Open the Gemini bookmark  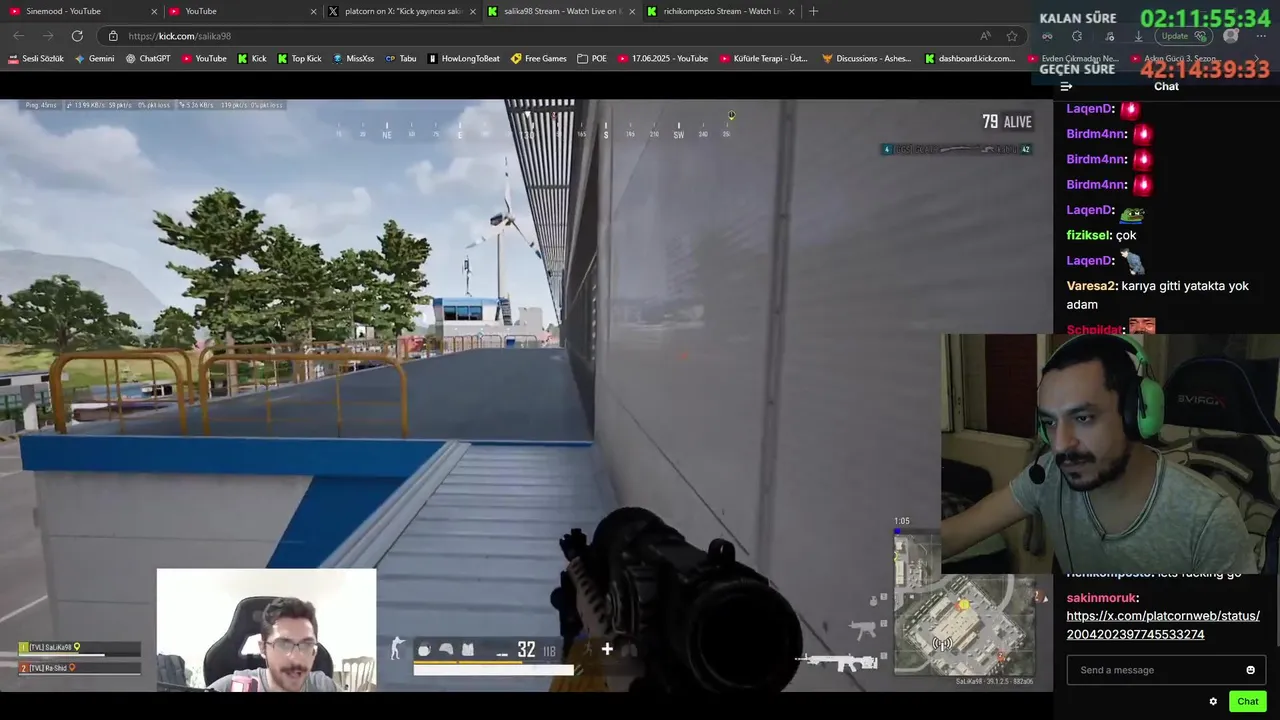tap(95, 59)
